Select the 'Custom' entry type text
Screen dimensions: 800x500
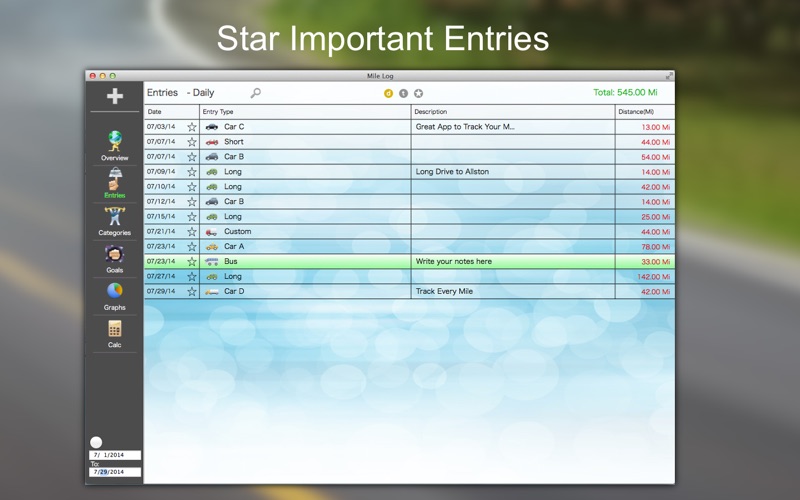pyautogui.click(x=238, y=232)
